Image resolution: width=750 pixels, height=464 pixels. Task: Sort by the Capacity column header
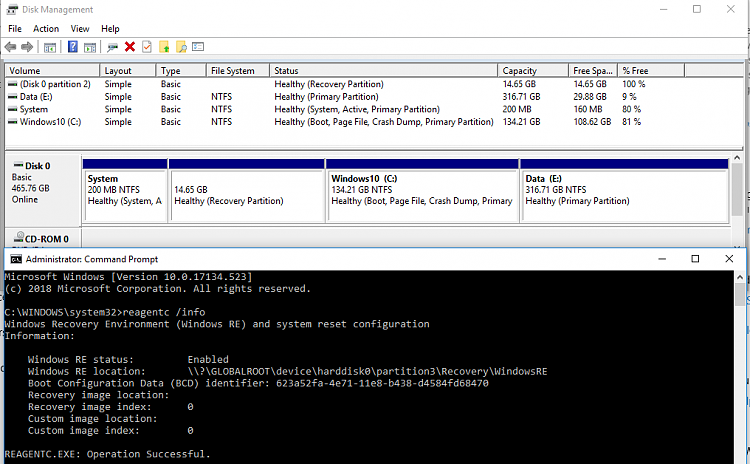pos(533,70)
